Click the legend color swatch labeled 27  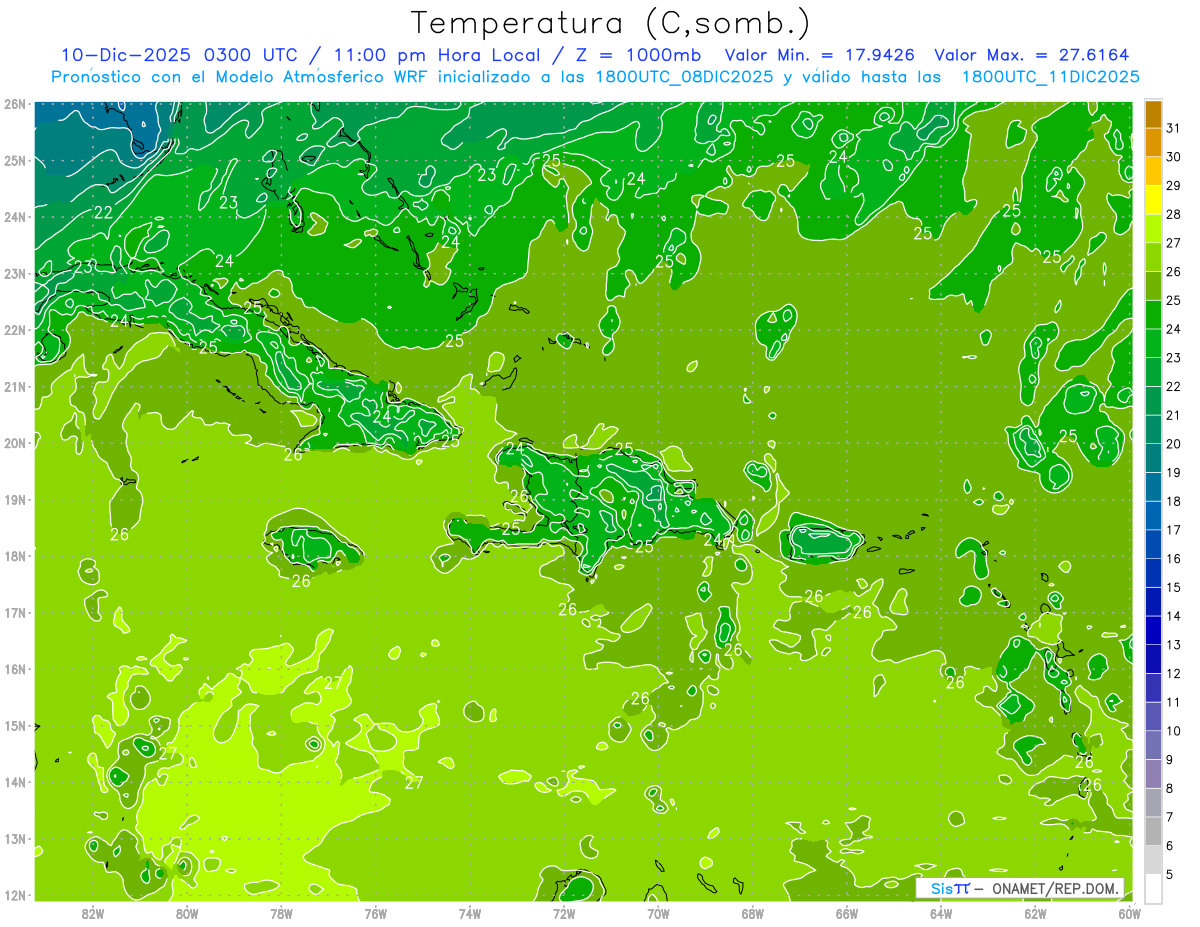click(1153, 229)
